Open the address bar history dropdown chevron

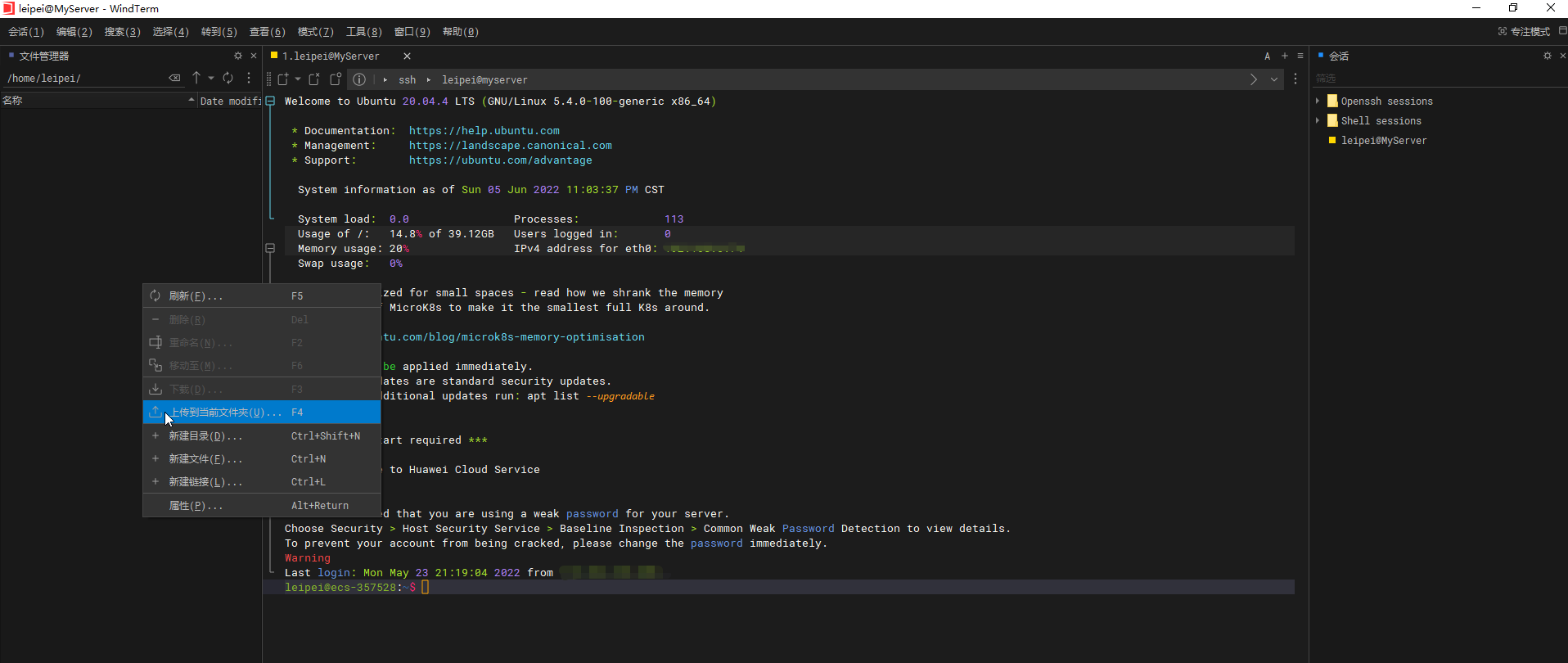click(1274, 79)
